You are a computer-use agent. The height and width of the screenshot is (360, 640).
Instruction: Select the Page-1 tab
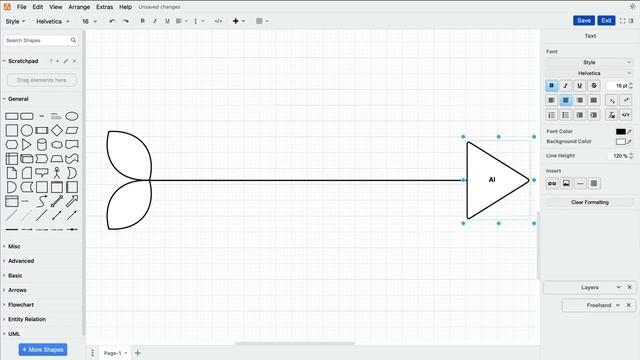click(x=115, y=353)
